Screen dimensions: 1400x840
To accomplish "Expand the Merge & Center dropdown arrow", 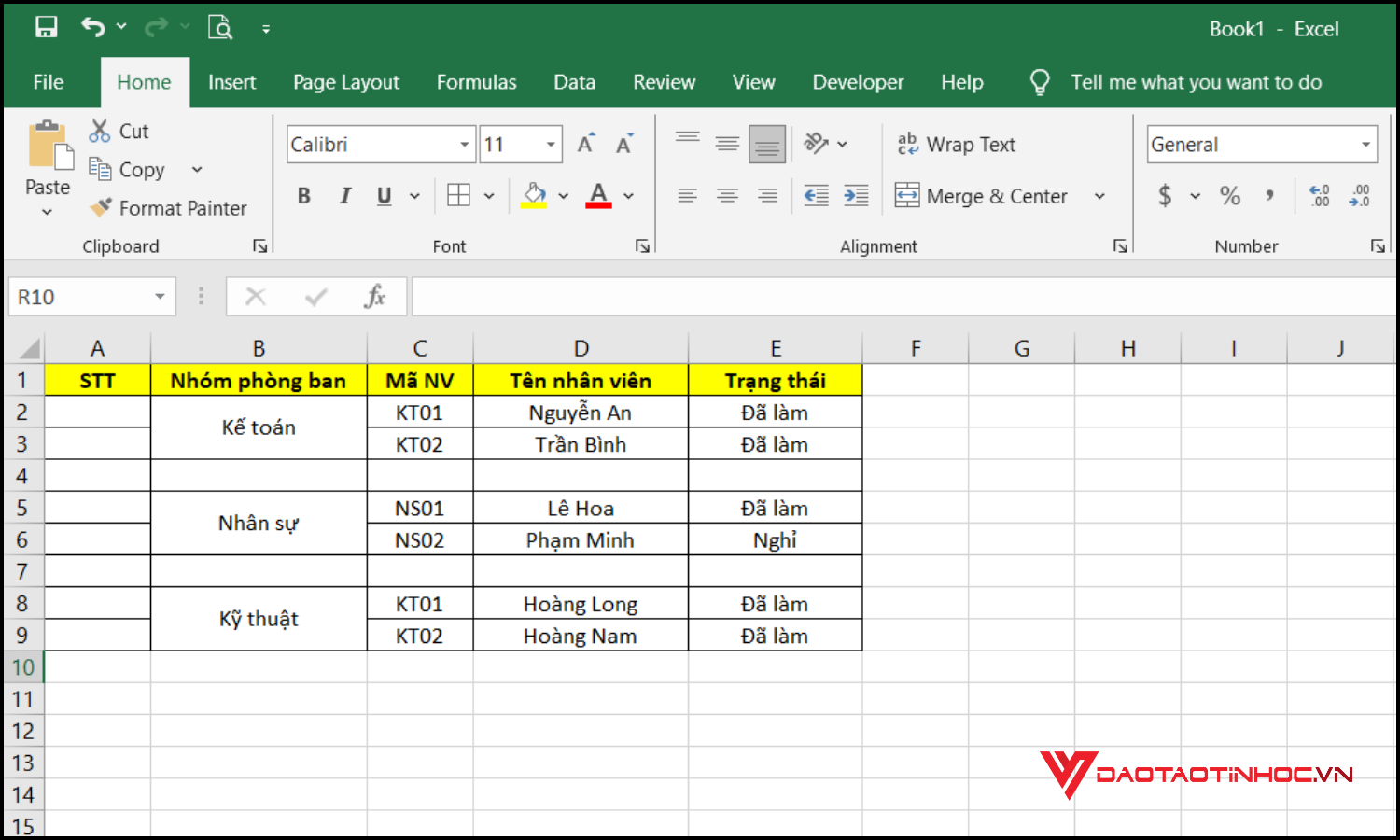I will tap(1099, 195).
